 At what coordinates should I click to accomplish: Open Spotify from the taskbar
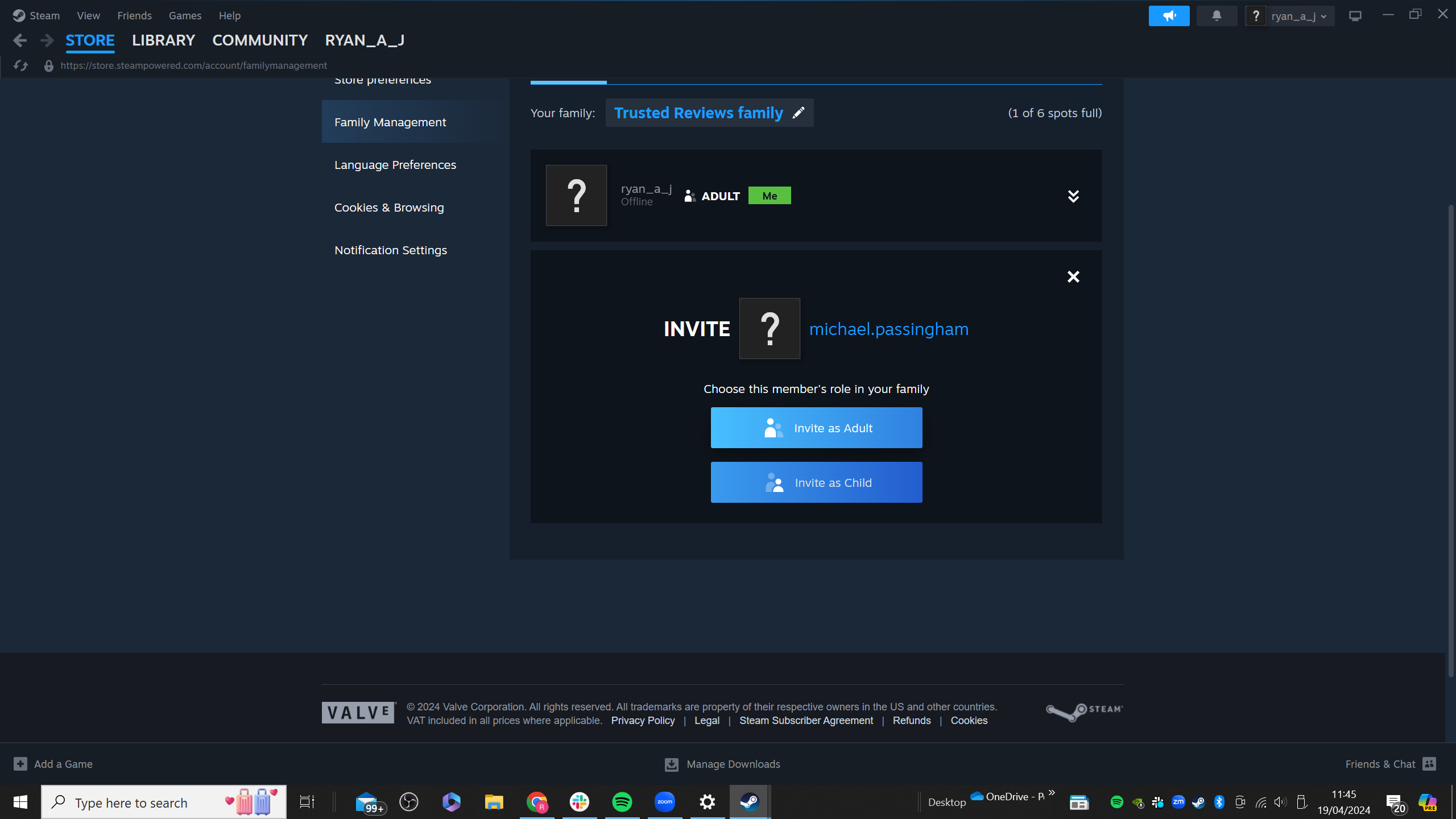pyautogui.click(x=622, y=802)
